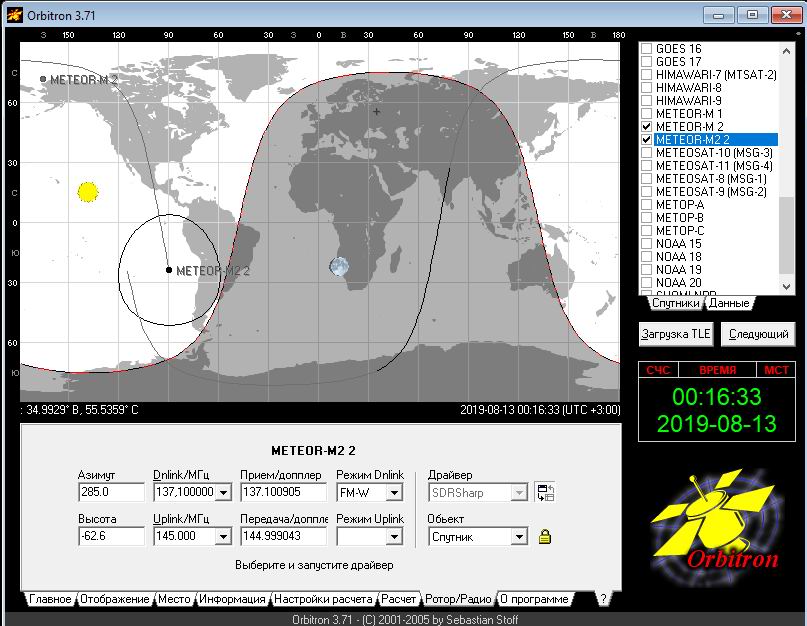Click the driver start icon beside SDRSharp
The height and width of the screenshot is (626, 807).
pyautogui.click(x=544, y=492)
